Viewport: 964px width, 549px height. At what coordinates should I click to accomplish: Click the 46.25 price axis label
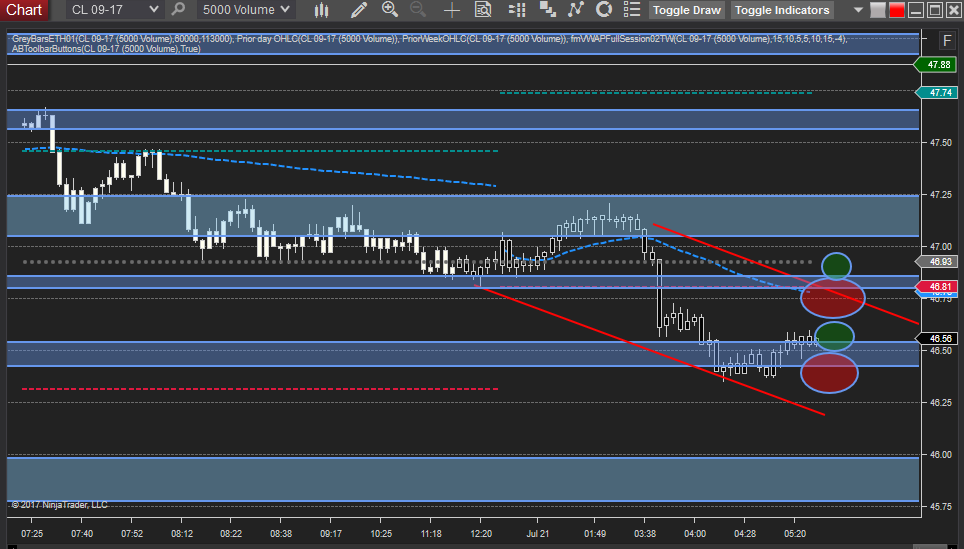[x=941, y=403]
